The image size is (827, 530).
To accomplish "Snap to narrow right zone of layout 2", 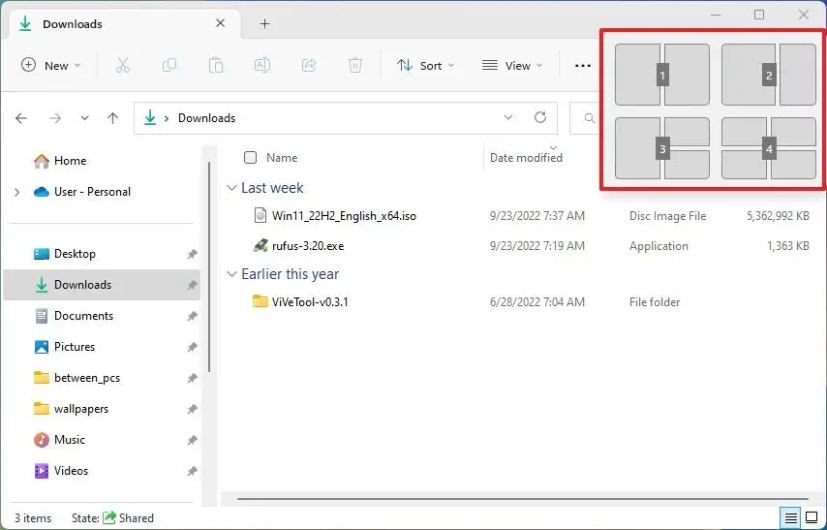I will [x=798, y=74].
